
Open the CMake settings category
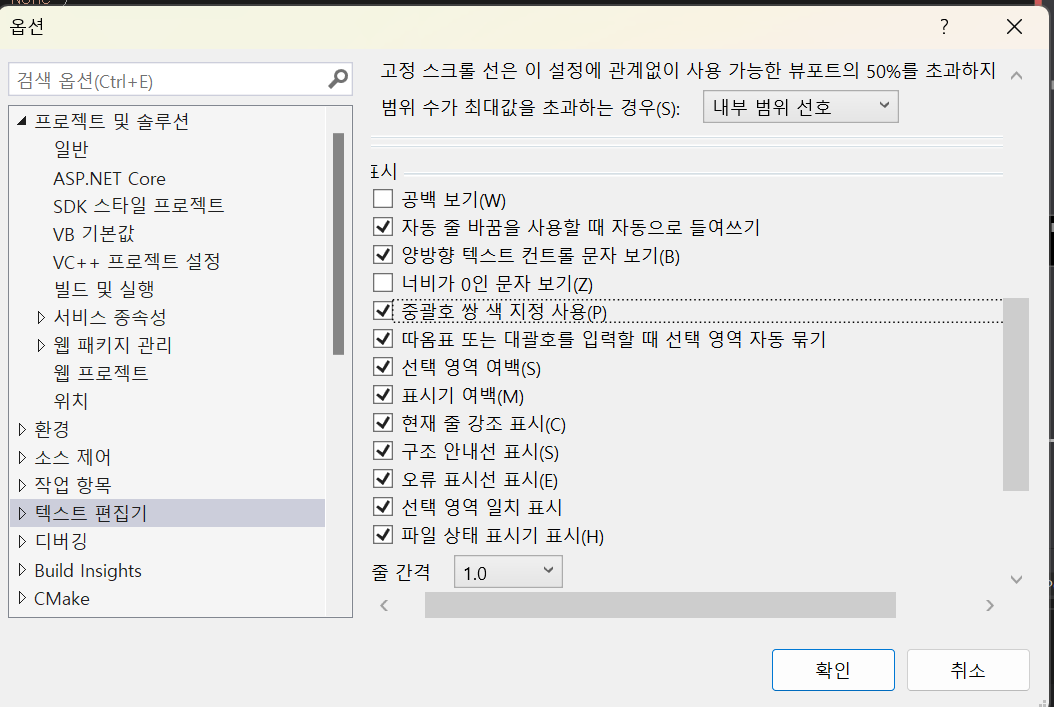coord(64,599)
